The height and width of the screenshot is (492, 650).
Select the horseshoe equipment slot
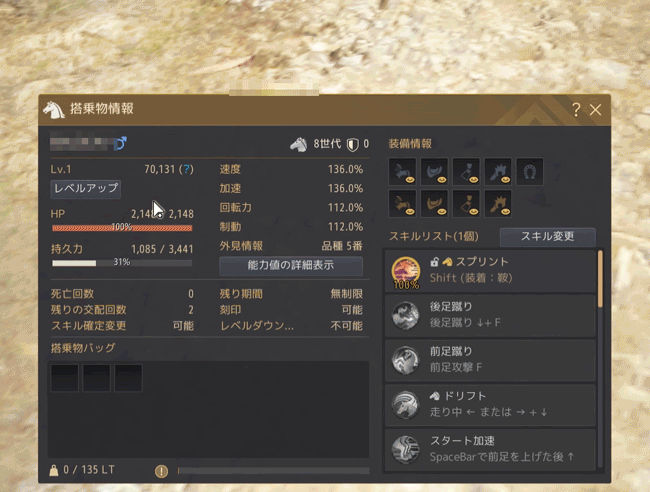tap(530, 171)
